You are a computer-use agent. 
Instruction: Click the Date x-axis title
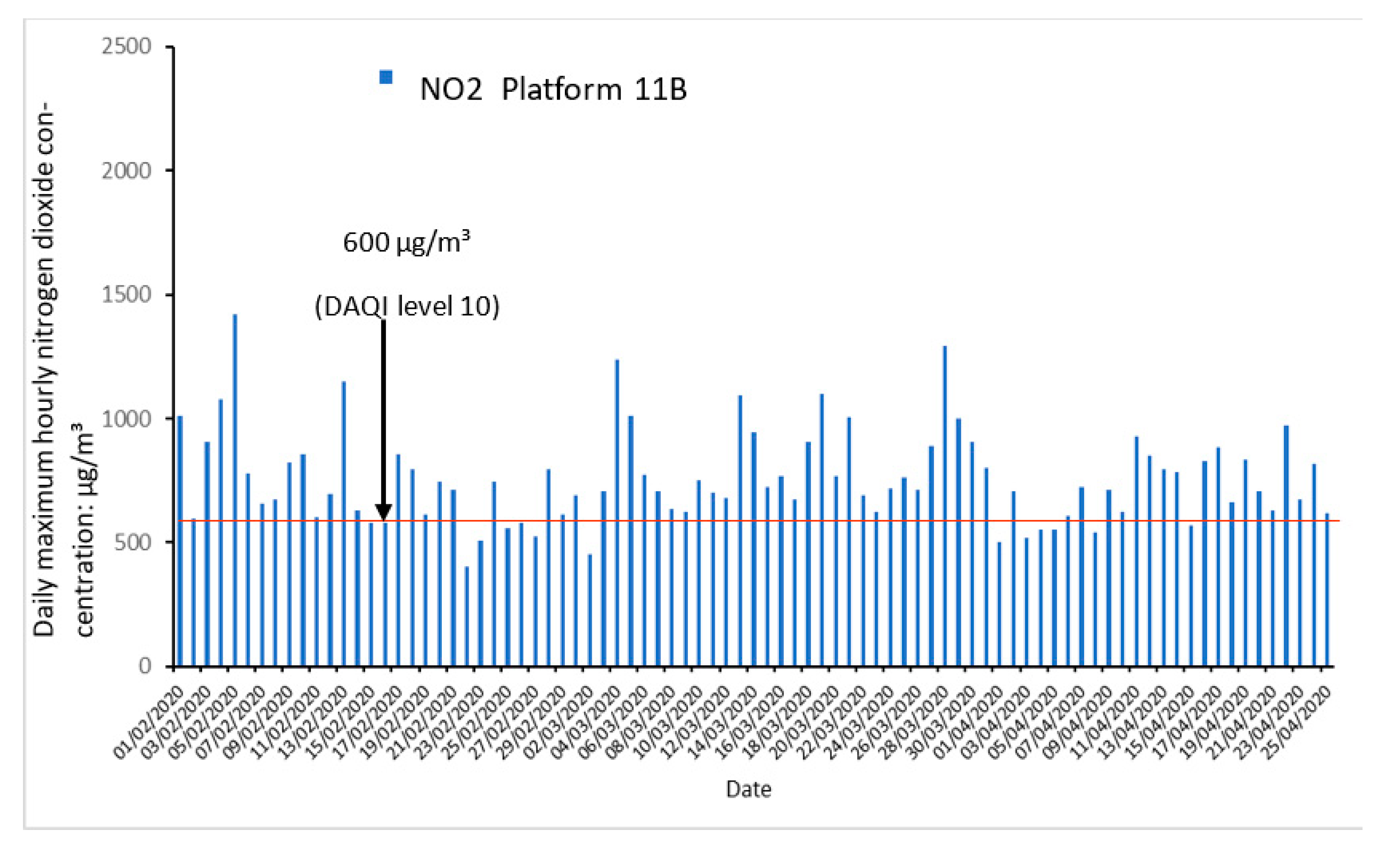click(748, 790)
